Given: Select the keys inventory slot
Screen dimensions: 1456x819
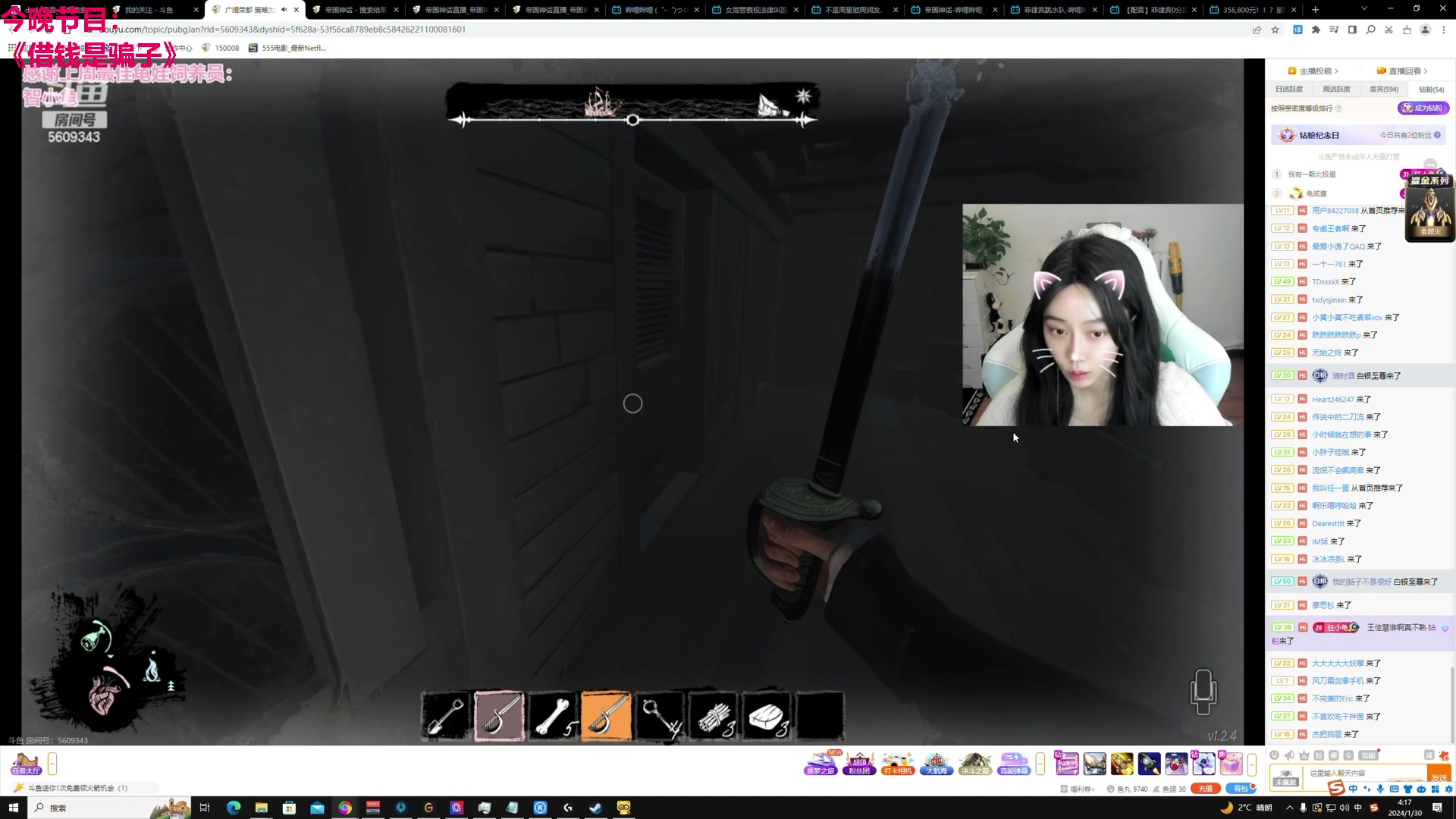Looking at the screenshot, I should (x=660, y=716).
